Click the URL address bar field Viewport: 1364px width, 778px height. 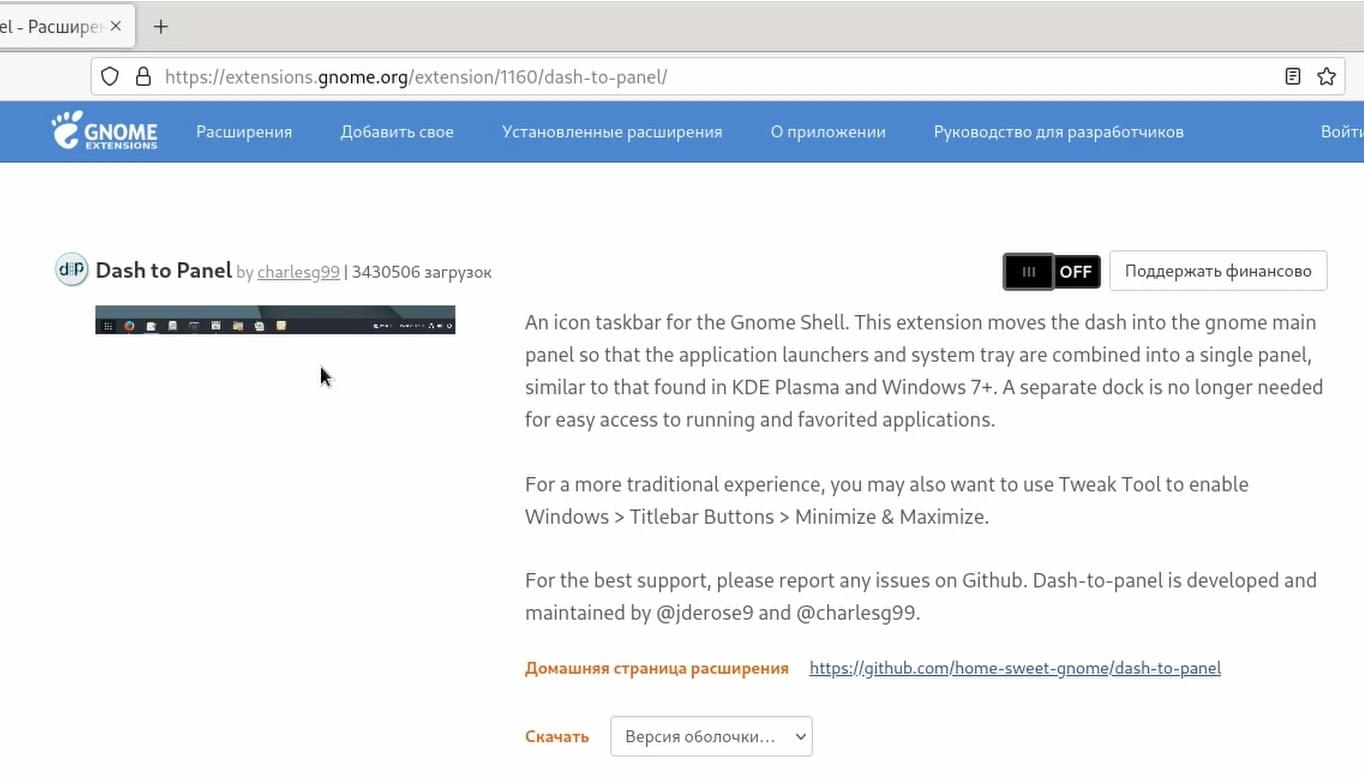click(x=720, y=77)
